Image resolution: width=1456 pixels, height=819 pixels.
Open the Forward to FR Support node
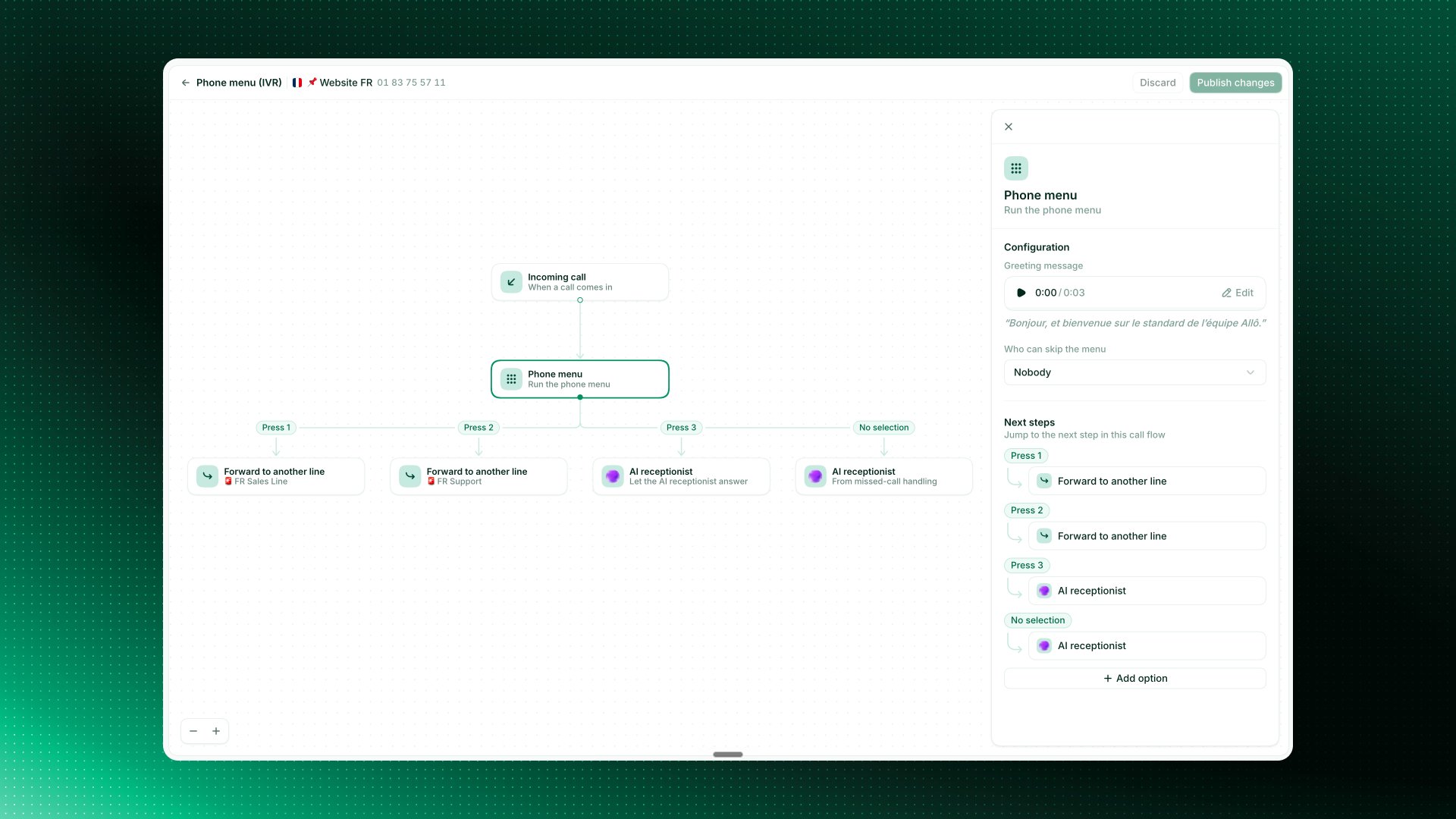pos(479,476)
